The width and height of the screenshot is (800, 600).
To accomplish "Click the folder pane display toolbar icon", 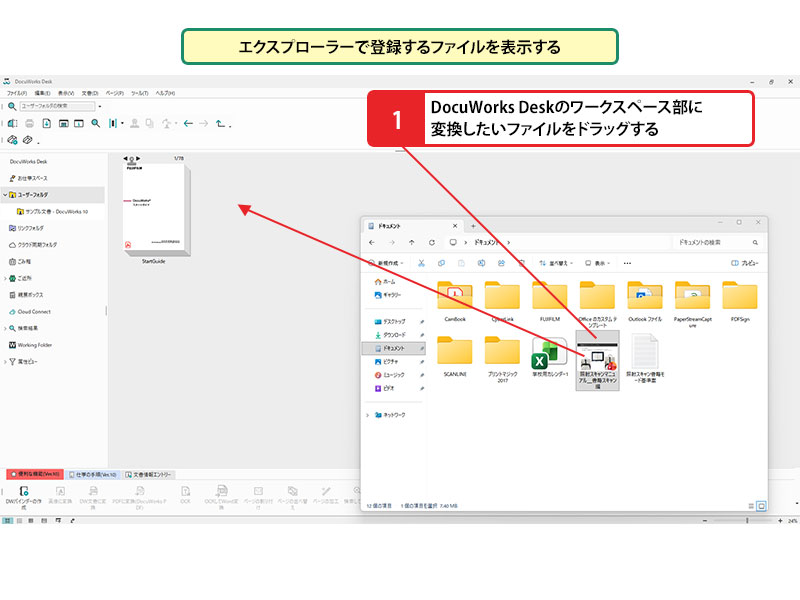I will click(x=63, y=123).
